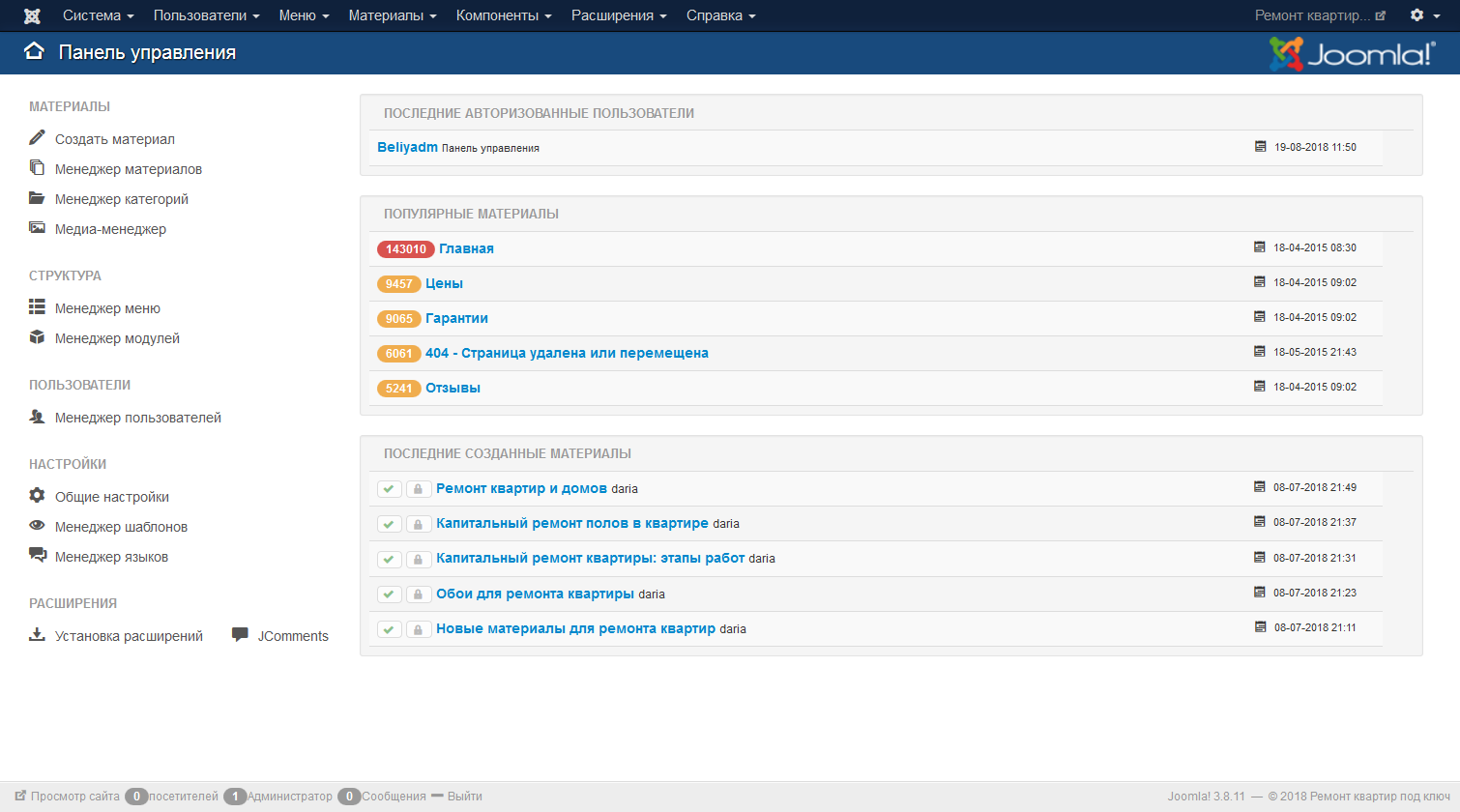The image size is (1460, 812).
Task: Toggle published check for Новые материалы для ремонта квартир
Action: click(x=389, y=629)
